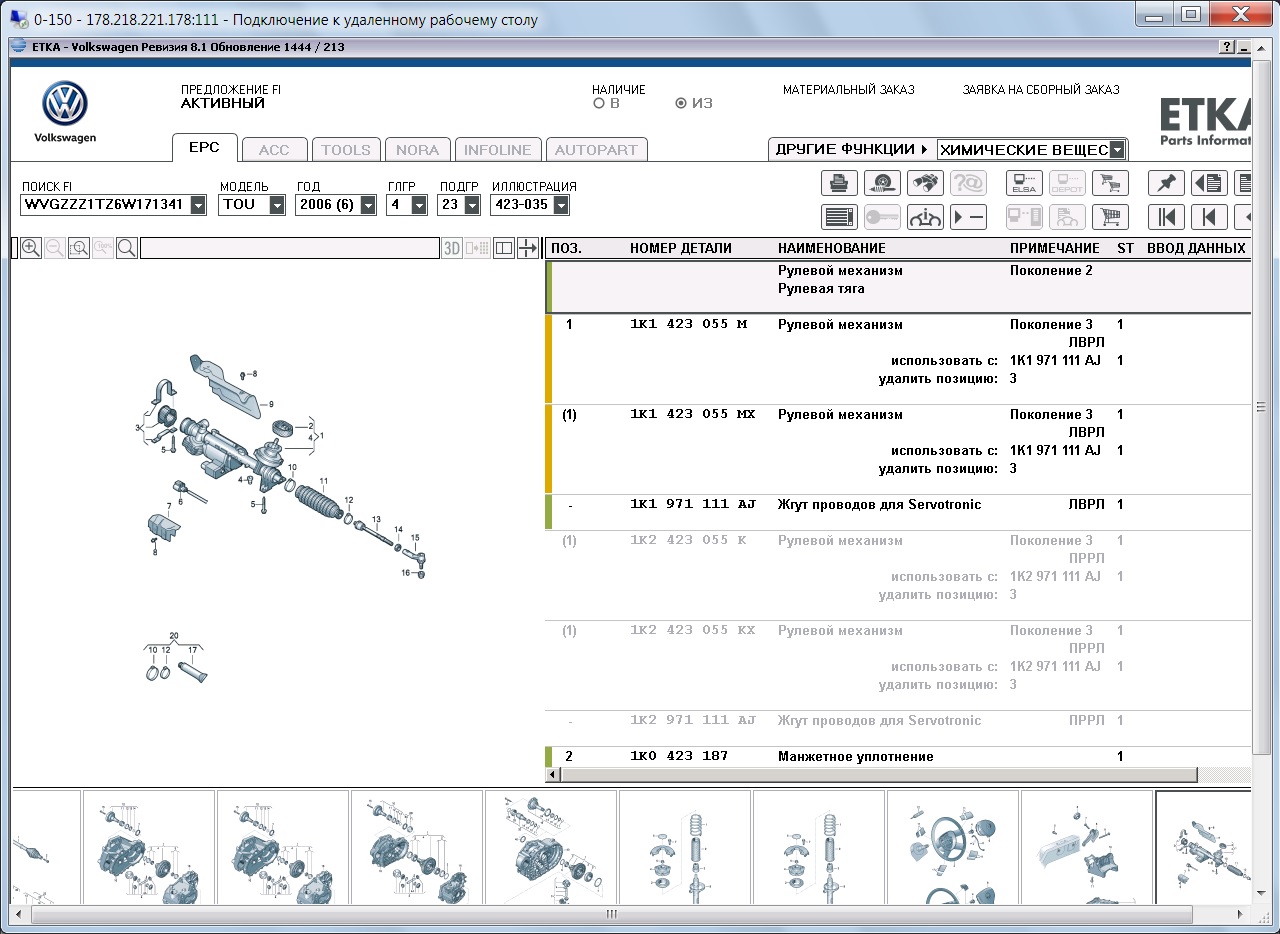Open the ГЛГР main group dropdown
Viewport: 1280px width, 934px height.
pos(419,205)
